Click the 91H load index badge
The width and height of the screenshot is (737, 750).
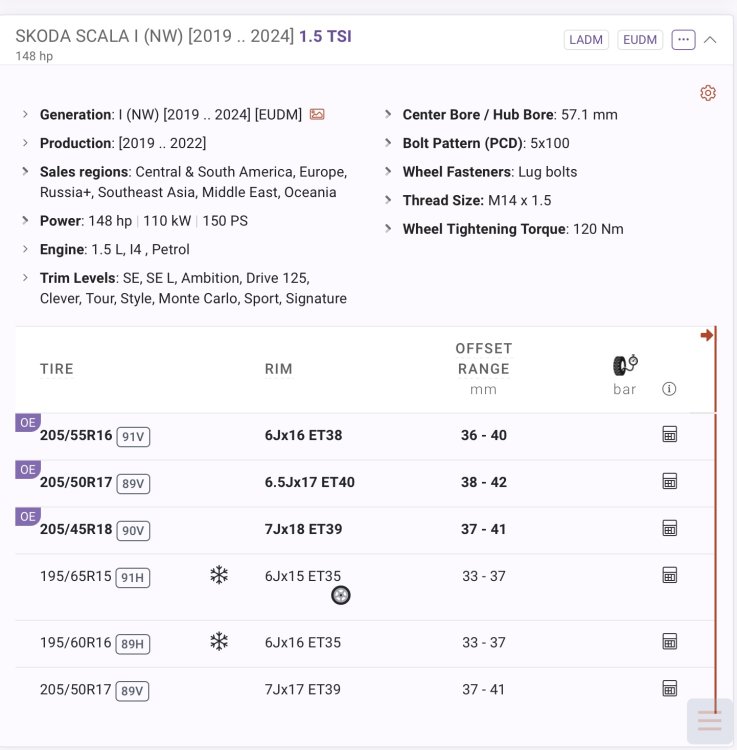click(132, 577)
